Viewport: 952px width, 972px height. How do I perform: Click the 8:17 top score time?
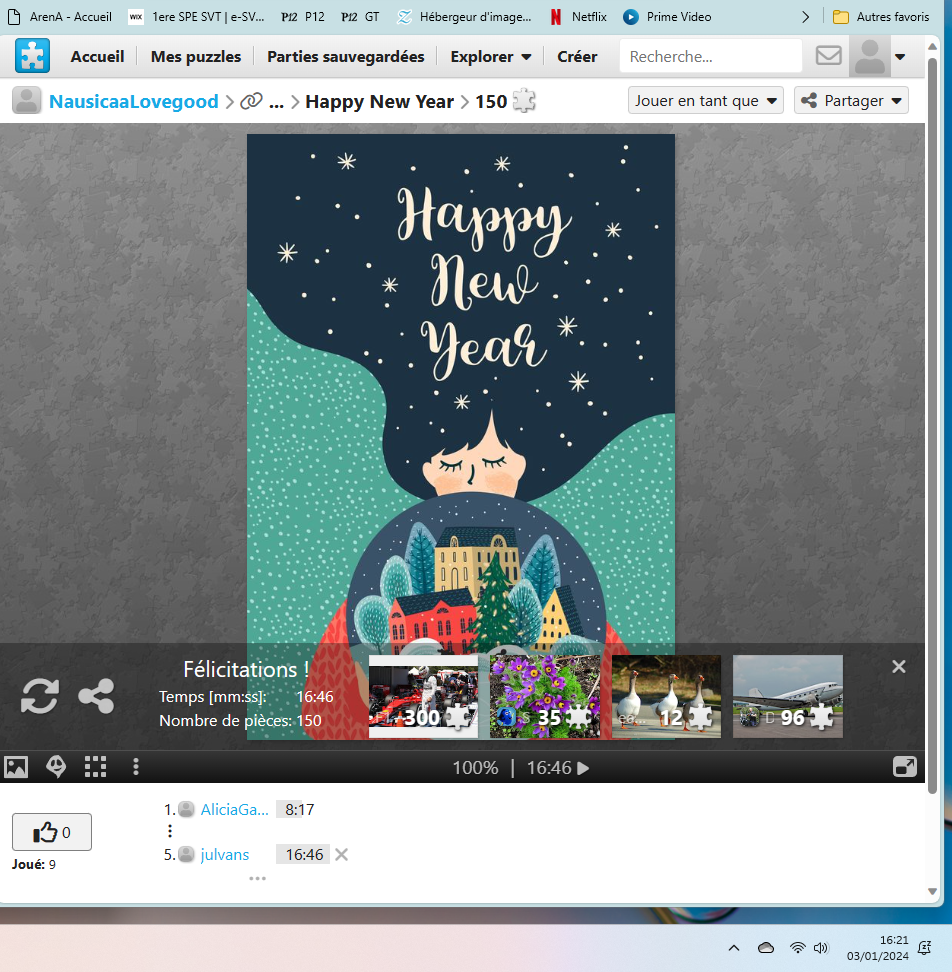click(299, 810)
